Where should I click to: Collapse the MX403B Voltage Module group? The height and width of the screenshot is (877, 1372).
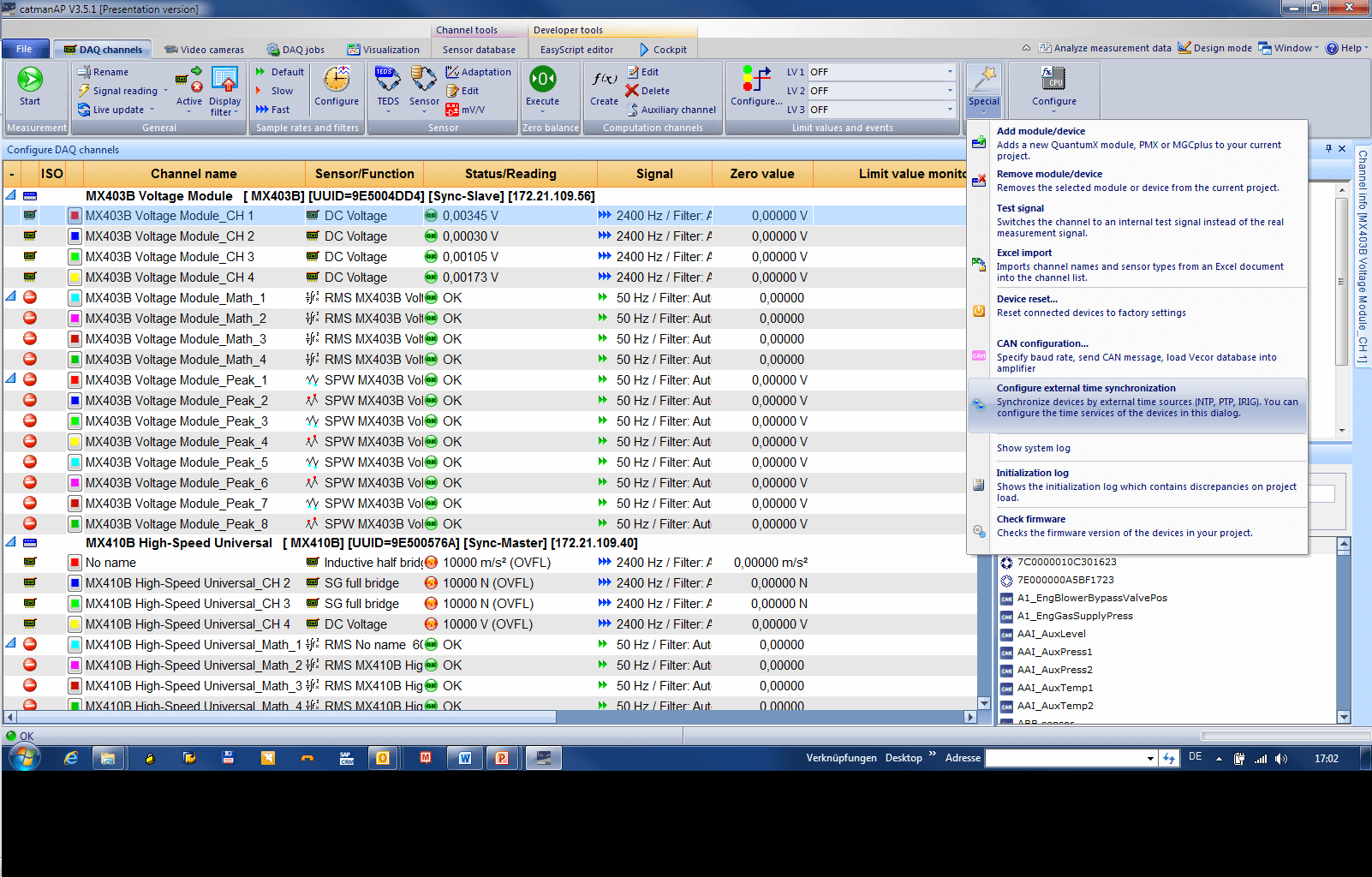coord(11,196)
